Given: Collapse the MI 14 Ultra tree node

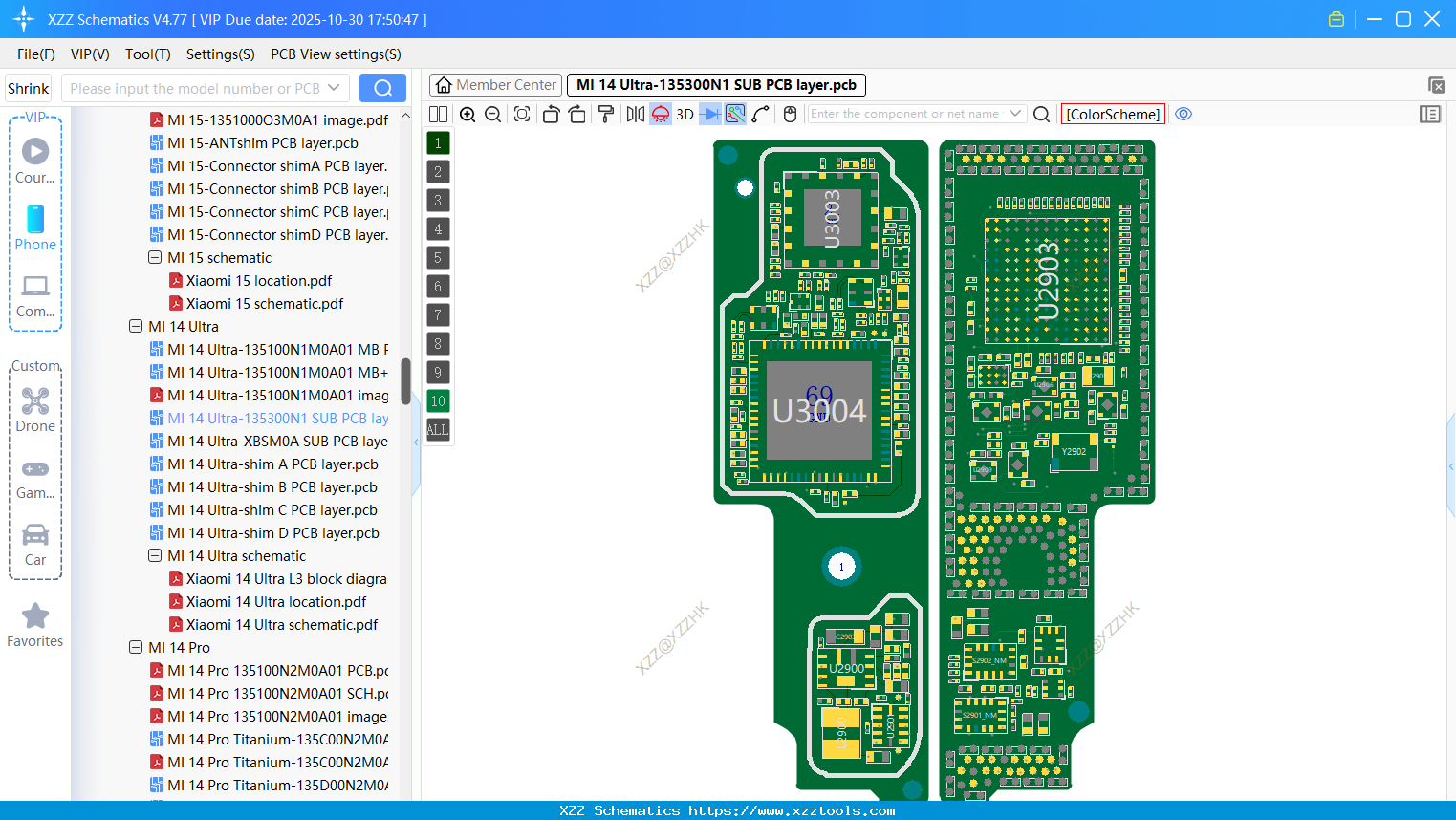Looking at the screenshot, I should (136, 326).
